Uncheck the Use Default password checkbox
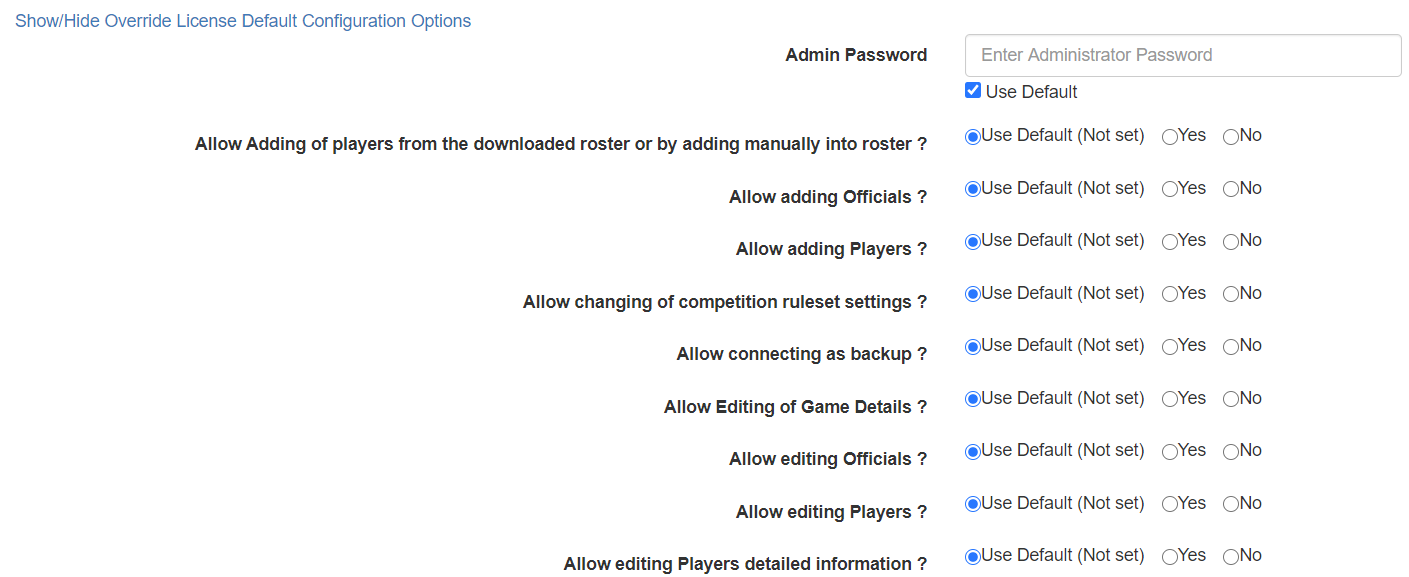The width and height of the screenshot is (1409, 577). 973,91
